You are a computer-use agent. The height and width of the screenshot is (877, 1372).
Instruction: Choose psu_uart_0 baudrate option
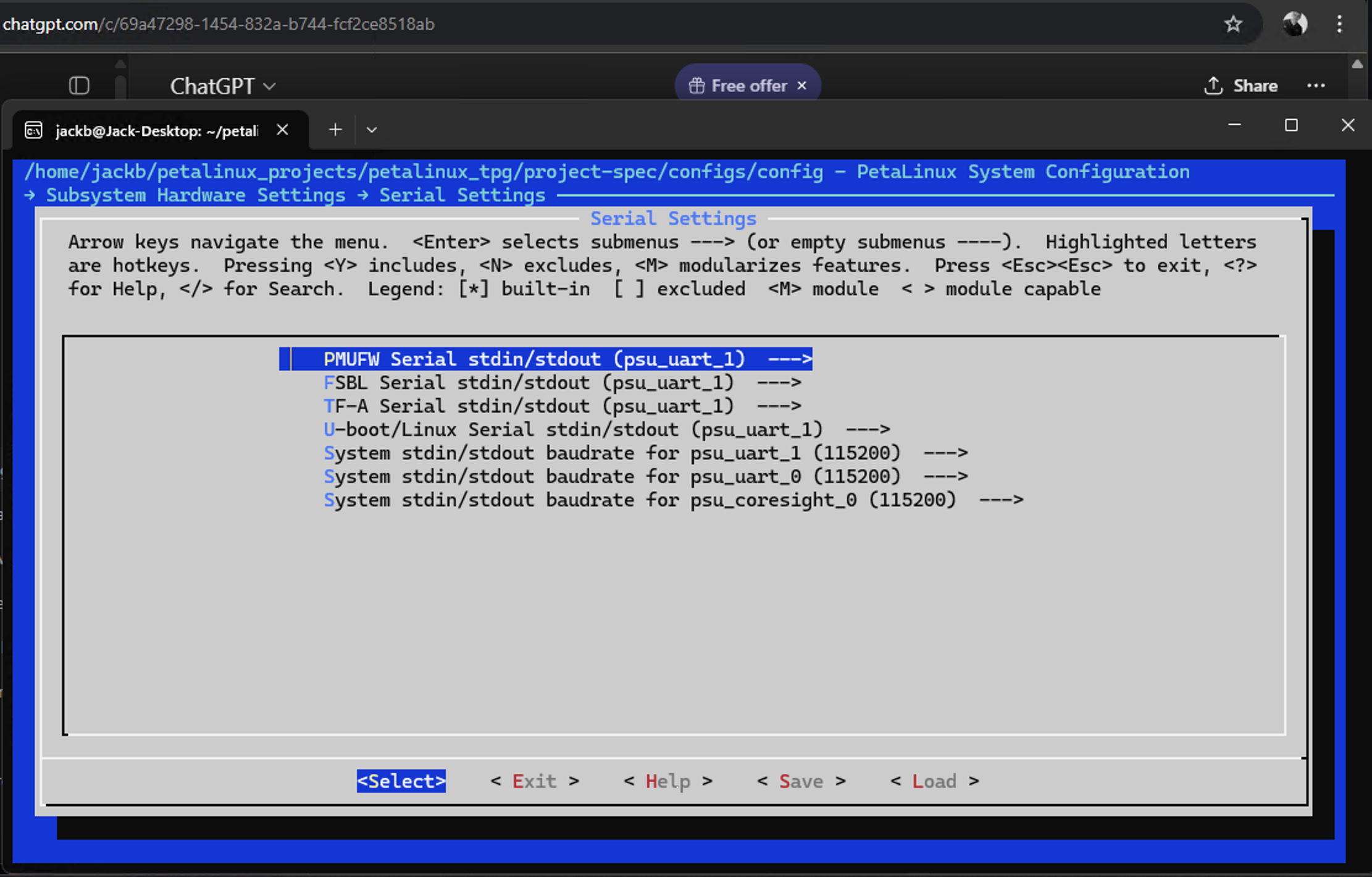(645, 476)
